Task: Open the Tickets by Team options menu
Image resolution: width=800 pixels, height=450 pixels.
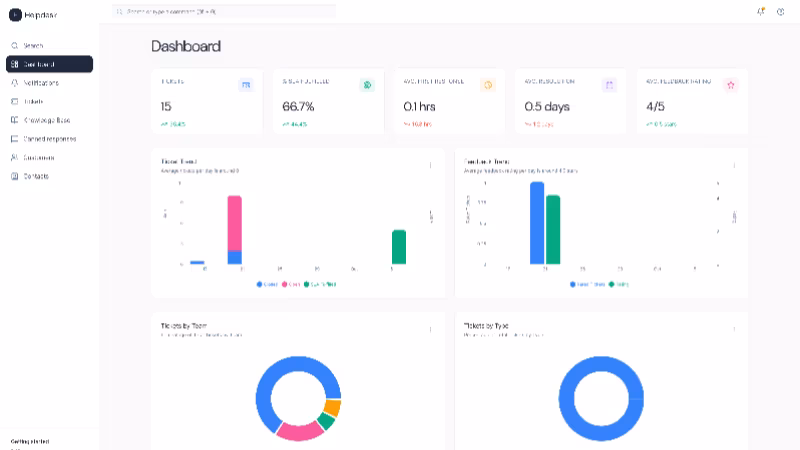Action: [x=431, y=330]
